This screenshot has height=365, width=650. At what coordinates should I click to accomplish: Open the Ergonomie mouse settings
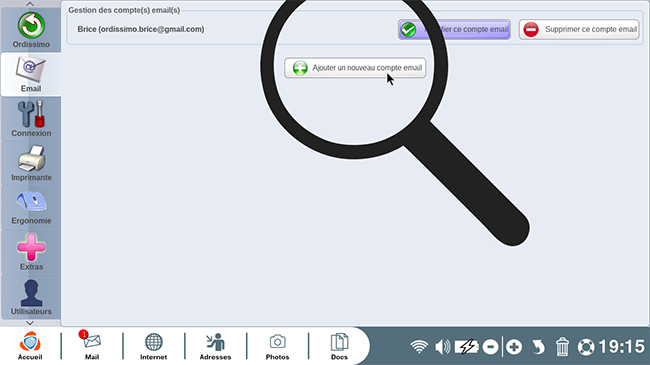31,207
